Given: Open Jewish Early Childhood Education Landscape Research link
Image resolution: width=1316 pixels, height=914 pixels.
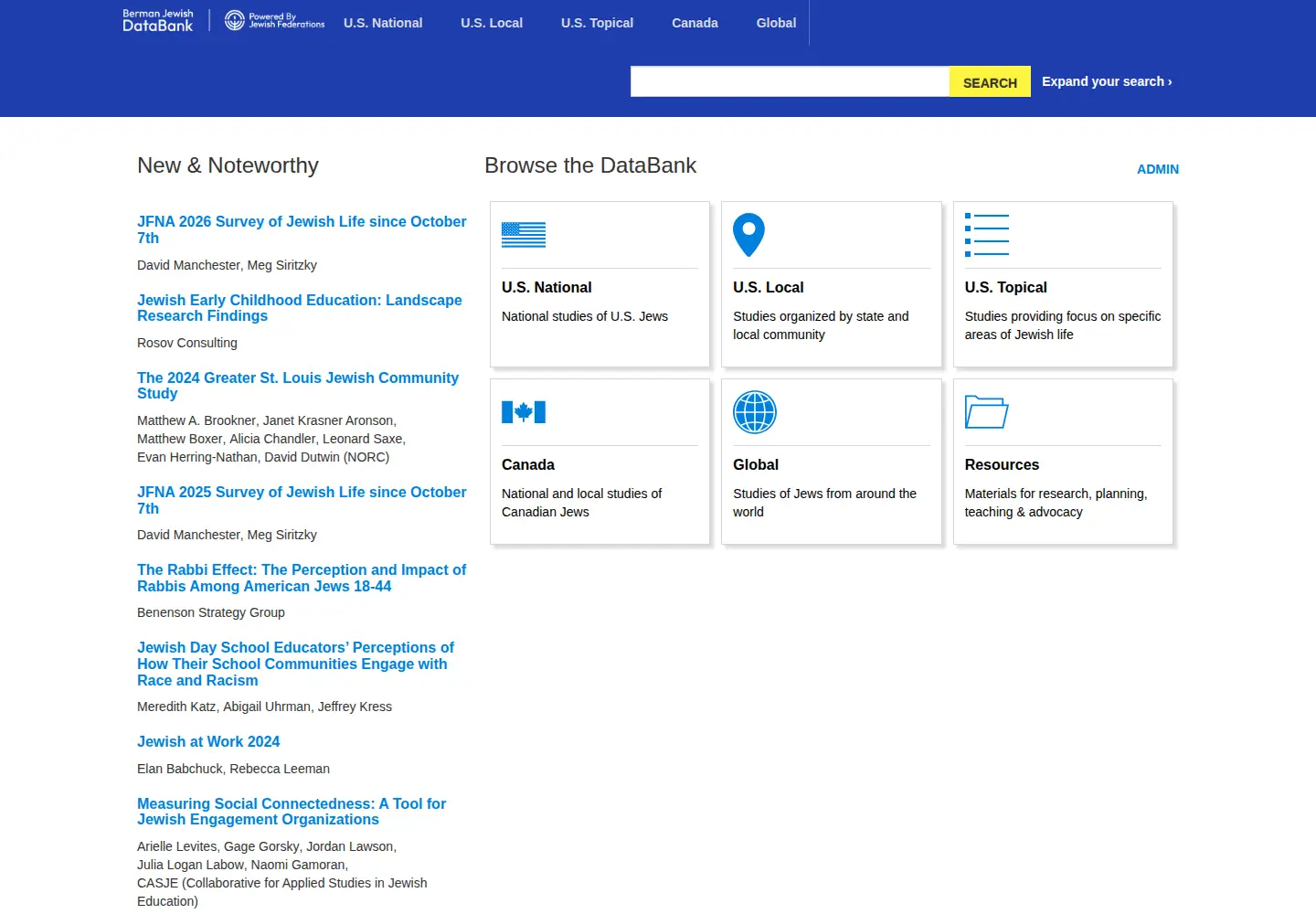Looking at the screenshot, I should point(300,308).
